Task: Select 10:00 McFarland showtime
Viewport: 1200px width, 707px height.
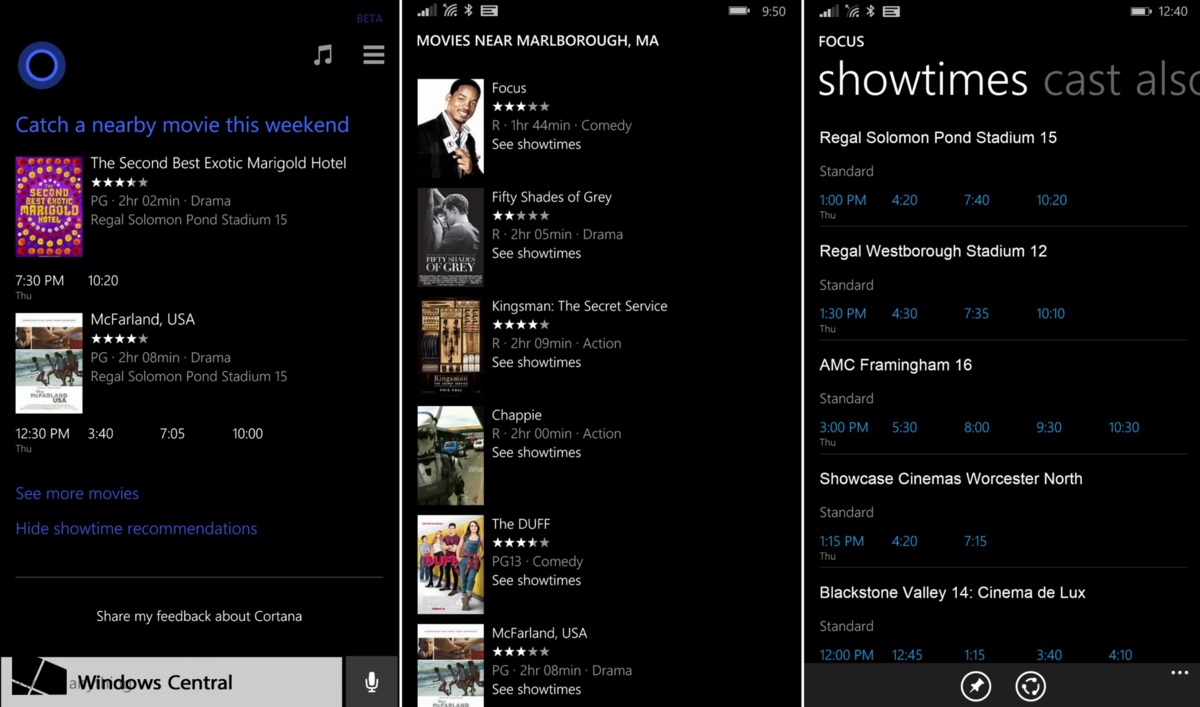Action: pos(248,434)
